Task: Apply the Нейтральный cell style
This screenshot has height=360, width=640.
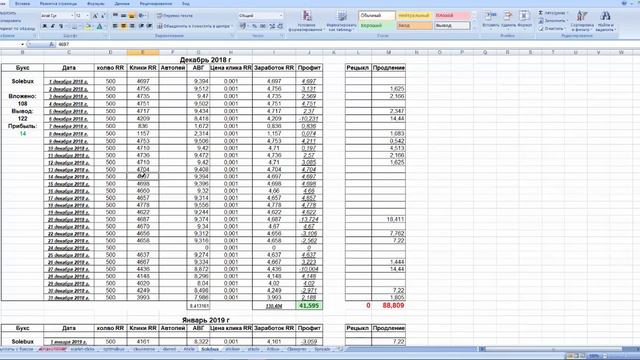Action: (x=414, y=16)
